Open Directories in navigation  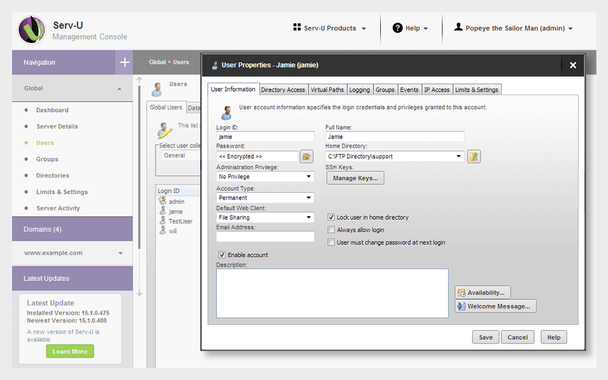53,175
